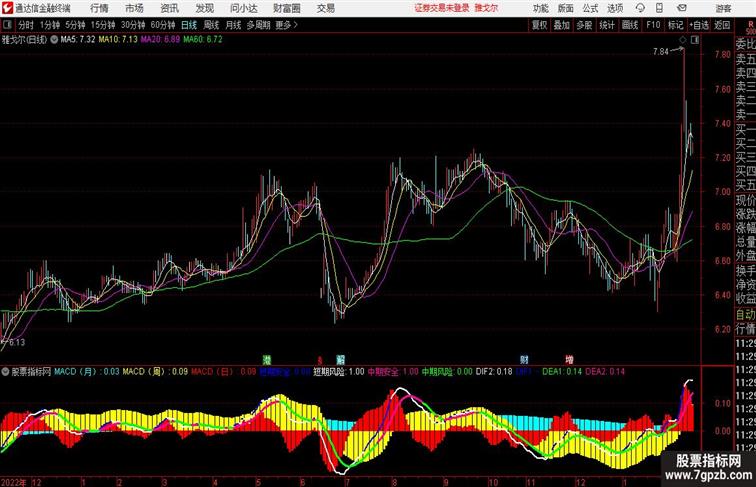Open the 资讯 menu

(169, 8)
